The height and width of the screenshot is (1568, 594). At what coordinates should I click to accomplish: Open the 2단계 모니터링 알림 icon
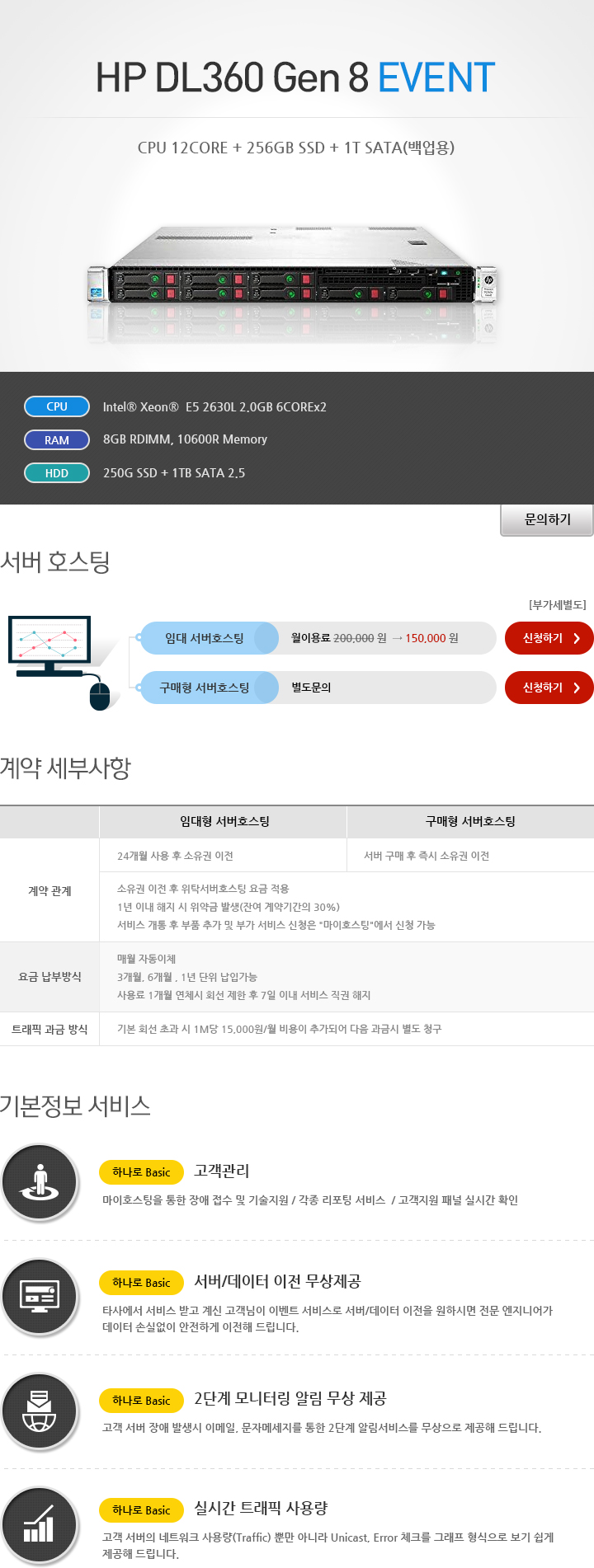40,1411
